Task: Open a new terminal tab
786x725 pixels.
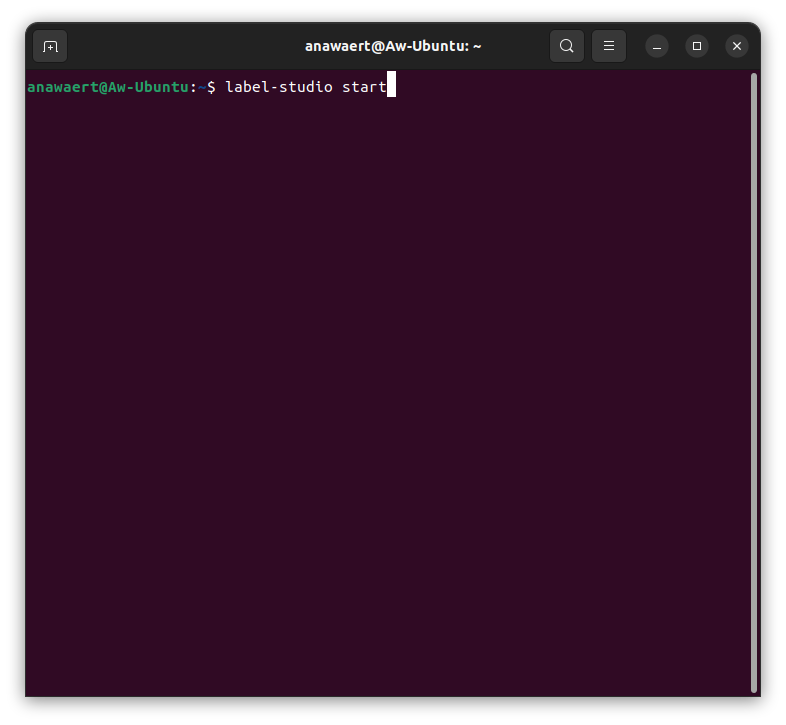Action: click(x=50, y=46)
